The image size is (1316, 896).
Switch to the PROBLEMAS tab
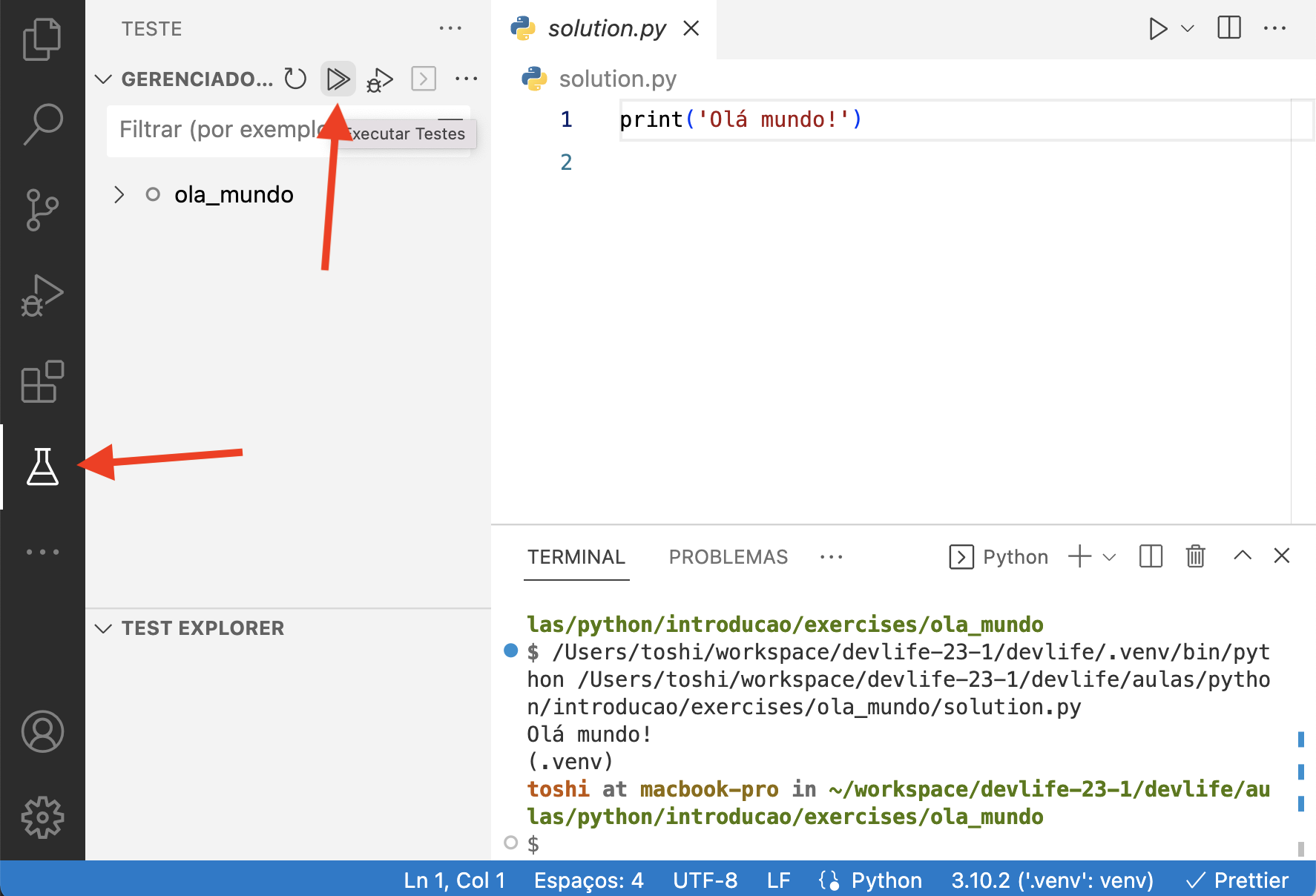(x=728, y=557)
